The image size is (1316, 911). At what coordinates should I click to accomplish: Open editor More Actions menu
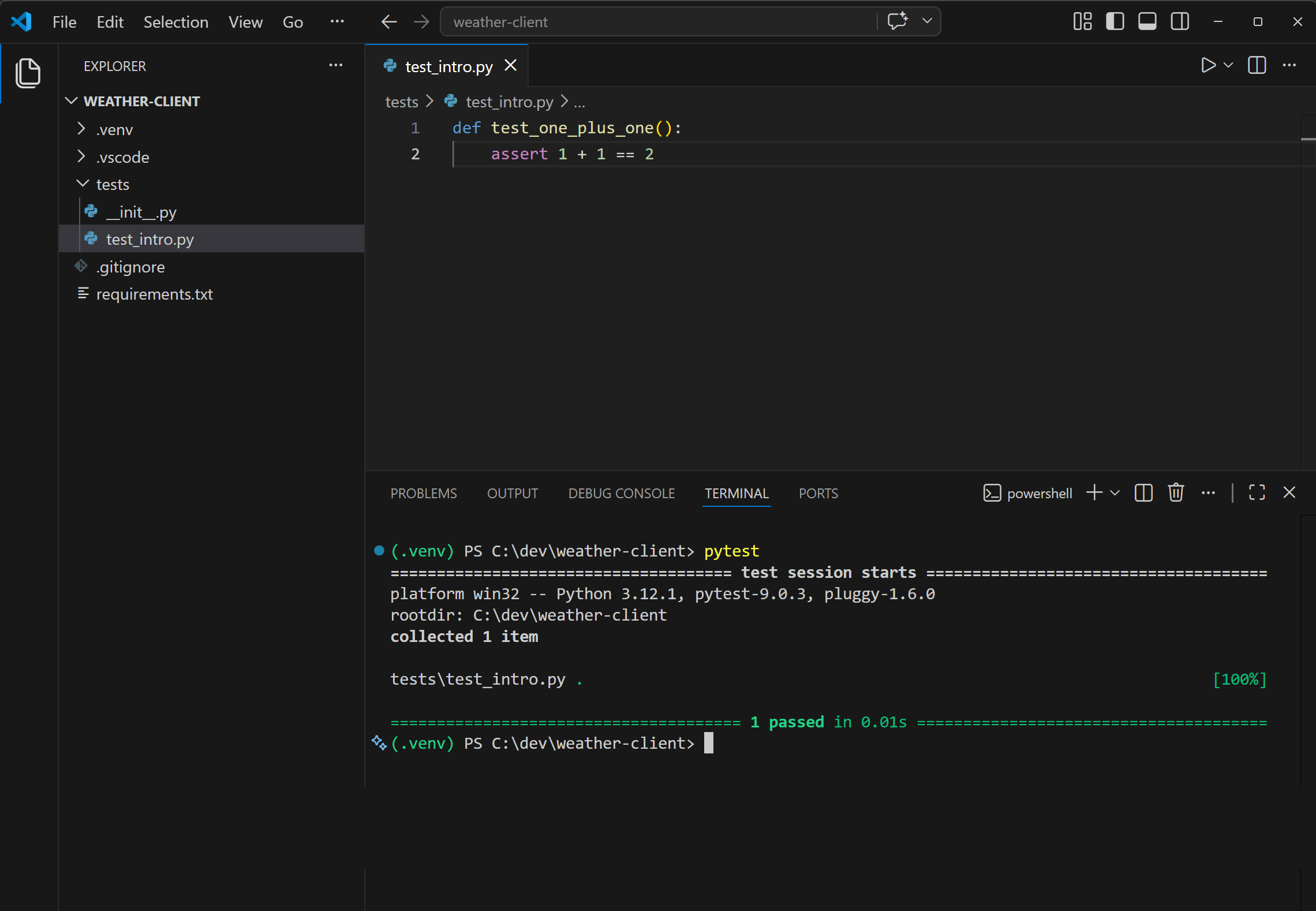1289,65
